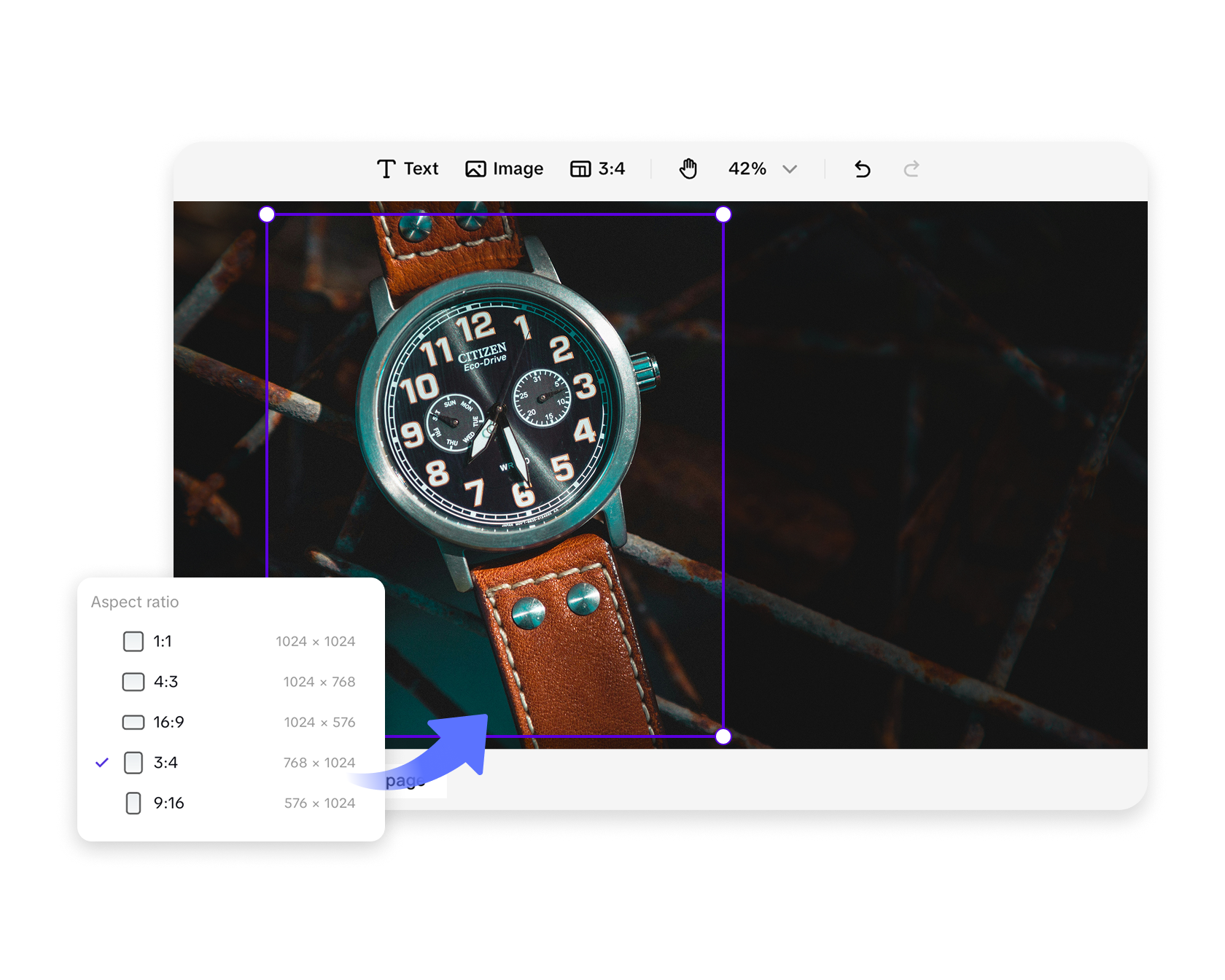The height and width of the screenshot is (980, 1225).
Task: Click the 1024 × 768 dimension text
Action: (x=319, y=682)
